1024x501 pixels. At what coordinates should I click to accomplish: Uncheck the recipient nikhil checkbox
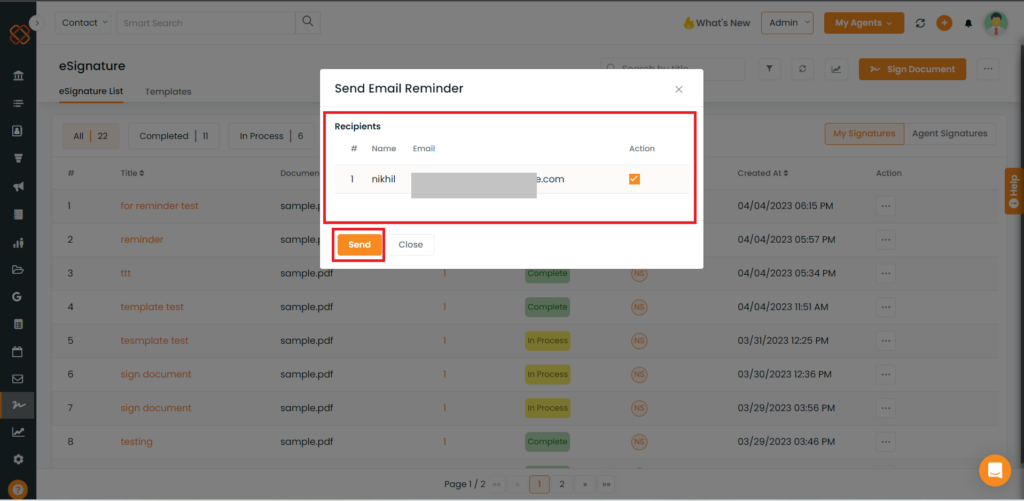coord(634,179)
